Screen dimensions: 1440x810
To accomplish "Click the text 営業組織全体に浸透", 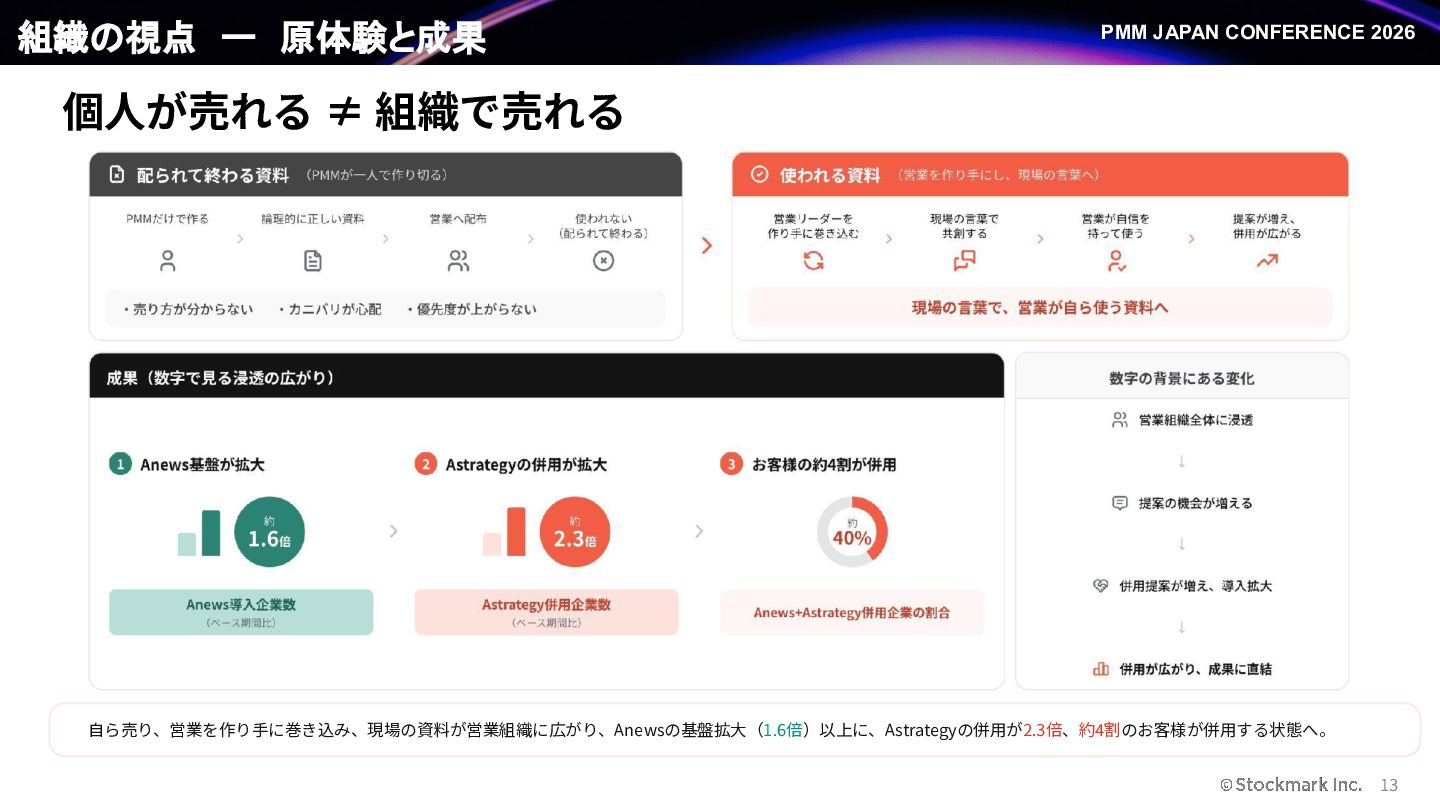I will [x=1196, y=420].
